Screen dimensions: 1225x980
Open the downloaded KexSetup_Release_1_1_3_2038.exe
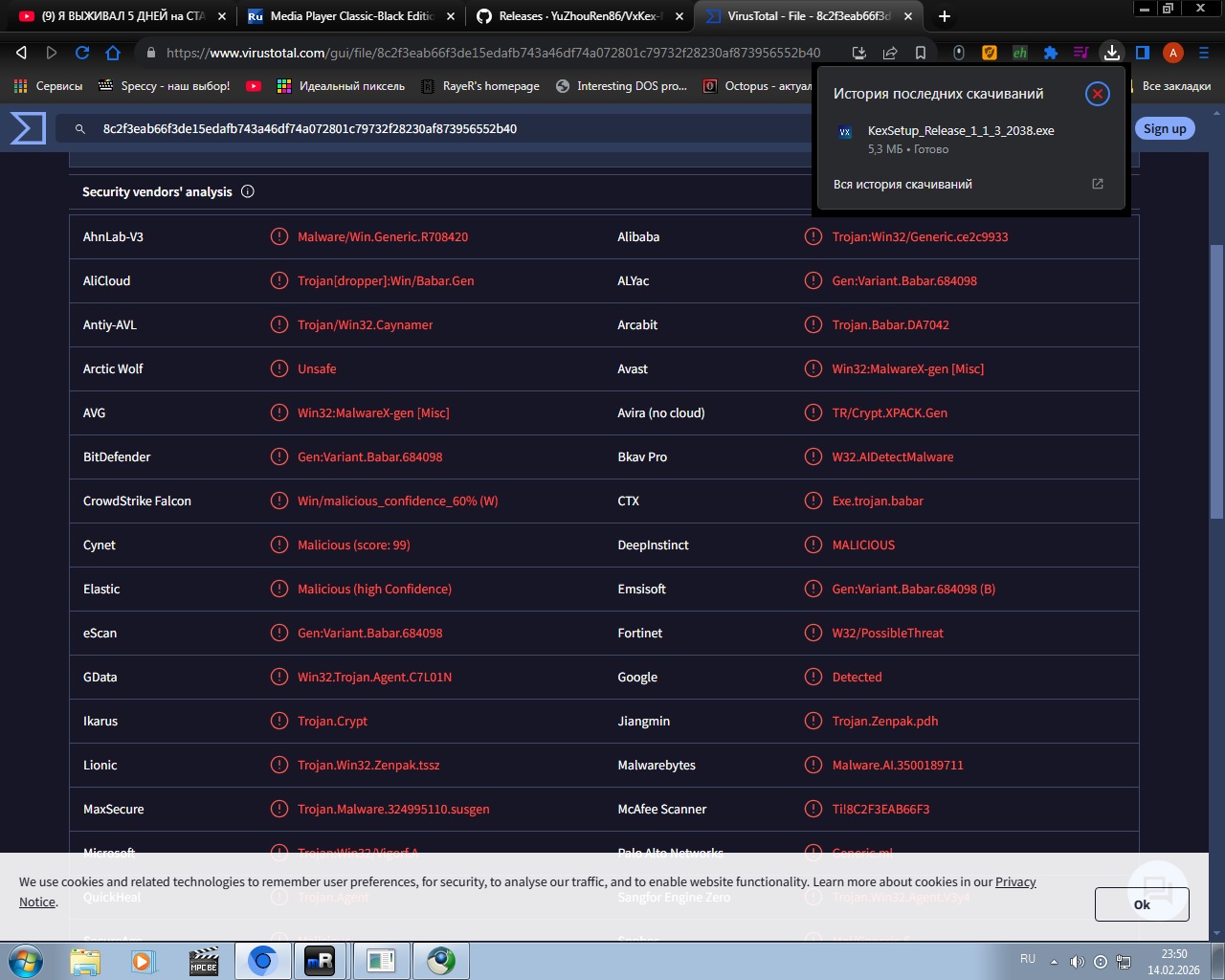(961, 130)
